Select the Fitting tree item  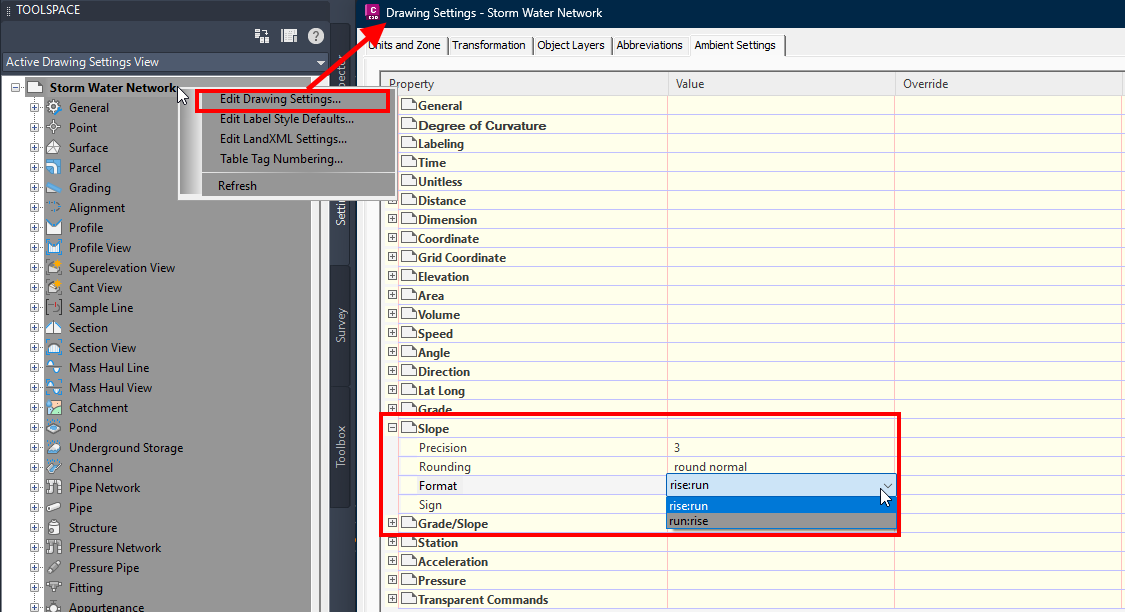86,588
